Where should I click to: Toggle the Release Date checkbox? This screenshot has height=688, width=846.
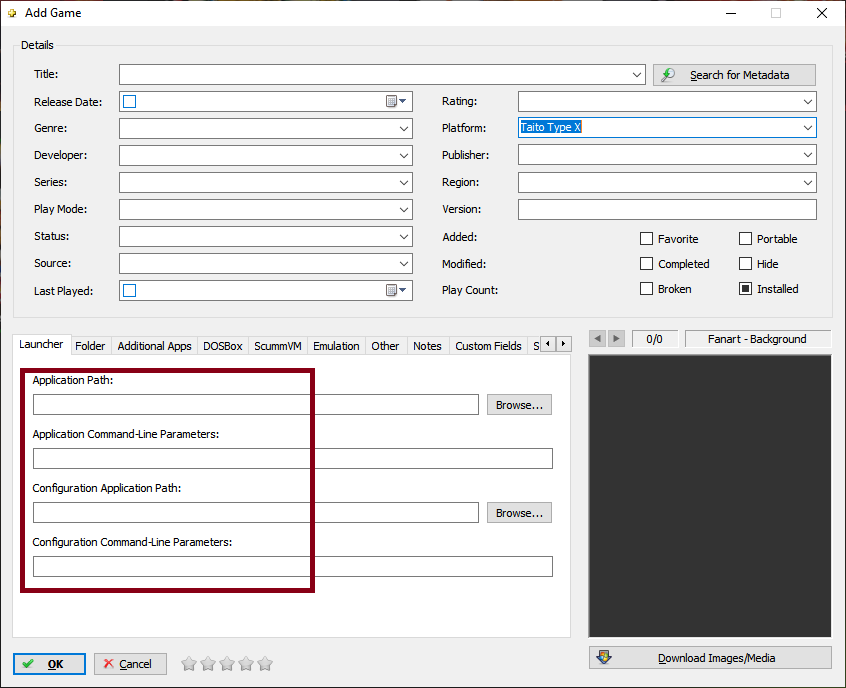129,101
